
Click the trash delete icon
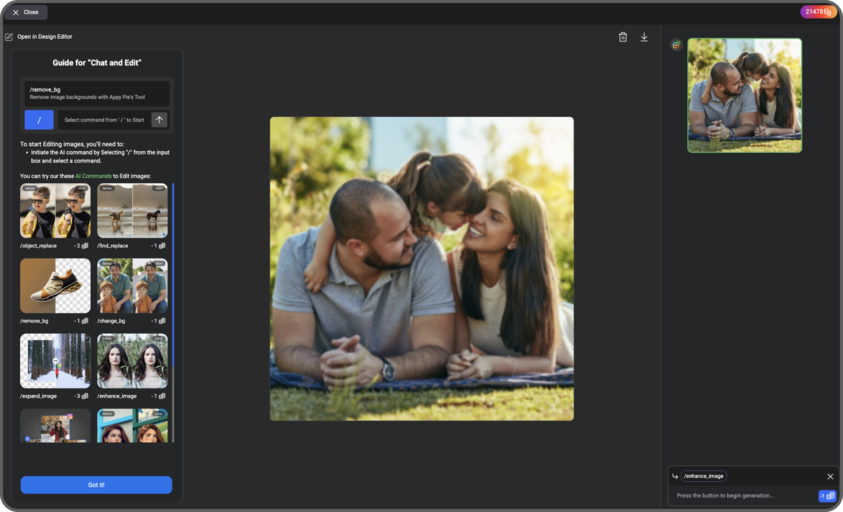pyautogui.click(x=623, y=37)
